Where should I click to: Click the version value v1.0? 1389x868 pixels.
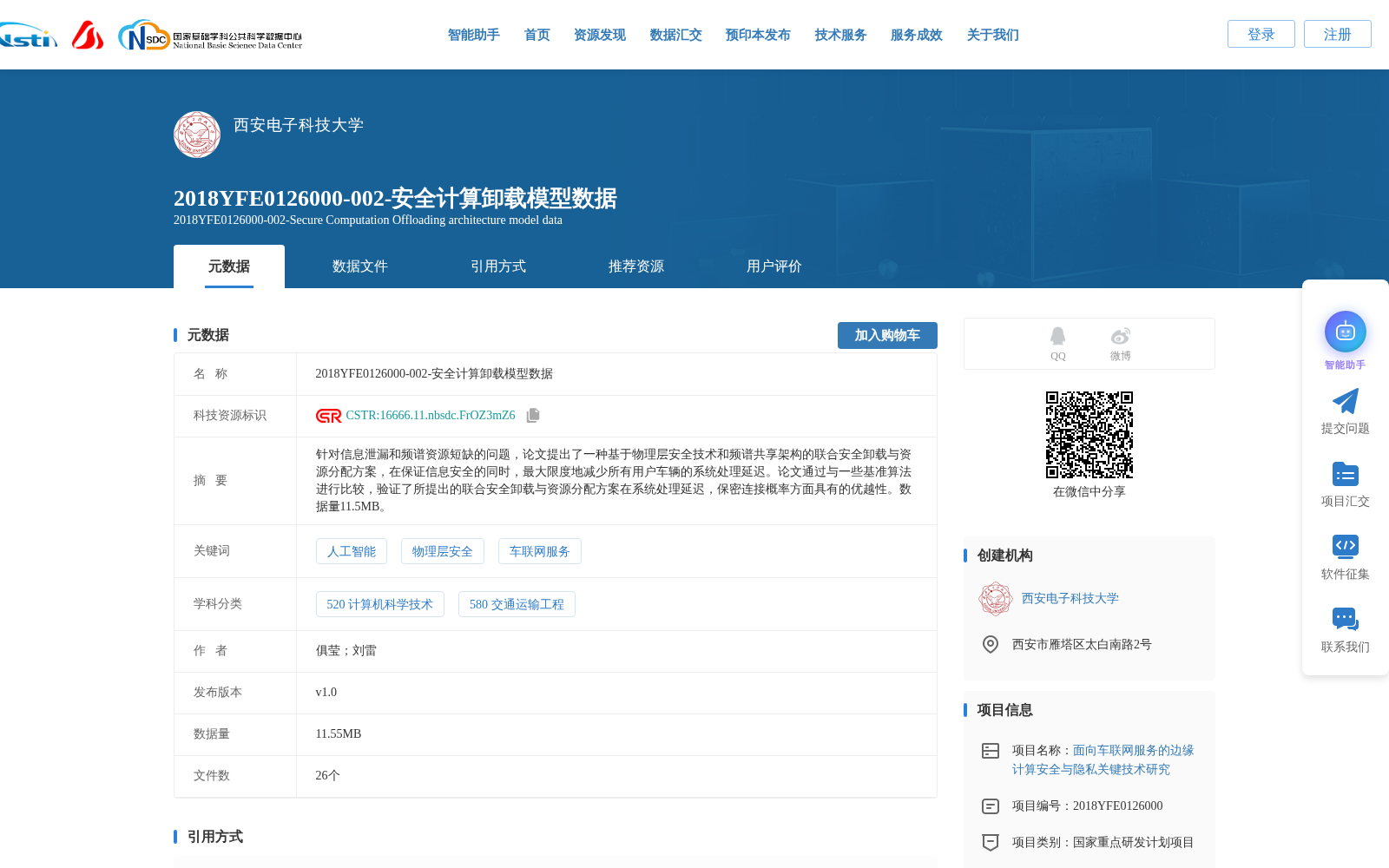coord(326,693)
